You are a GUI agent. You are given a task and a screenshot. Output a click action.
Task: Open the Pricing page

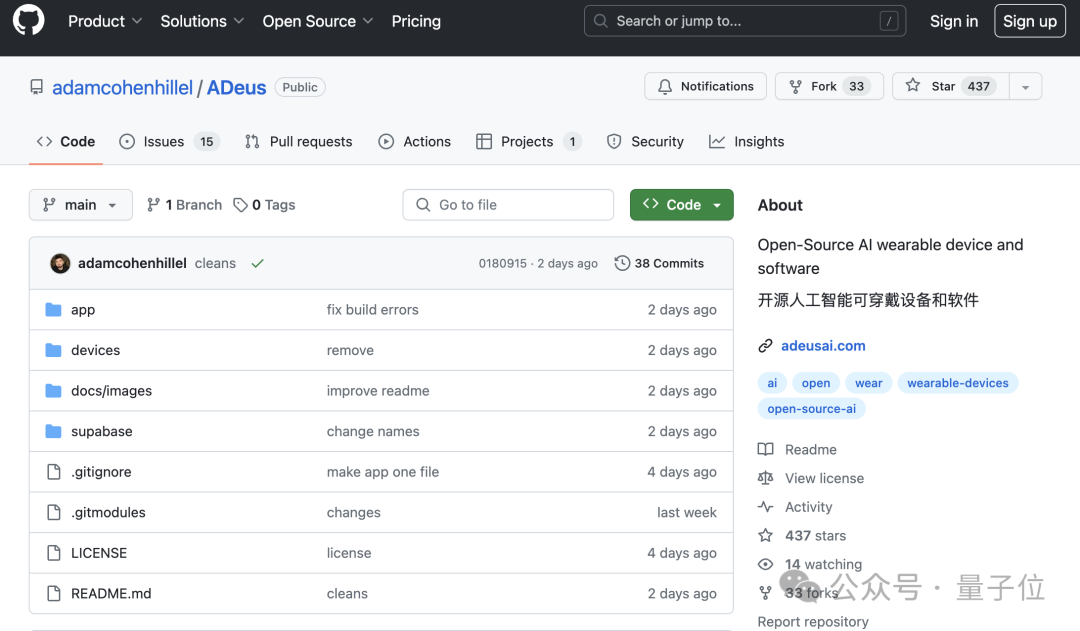pyautogui.click(x=416, y=21)
